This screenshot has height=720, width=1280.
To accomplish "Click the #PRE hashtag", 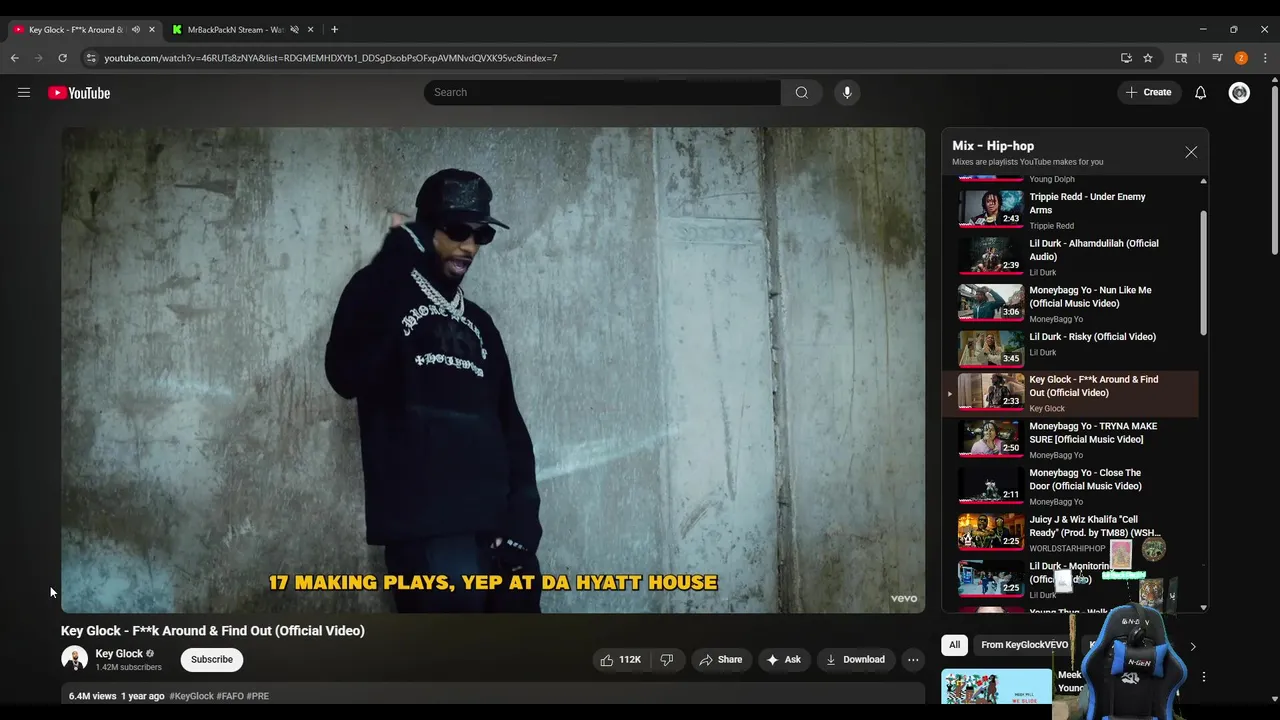I will pyautogui.click(x=258, y=696).
